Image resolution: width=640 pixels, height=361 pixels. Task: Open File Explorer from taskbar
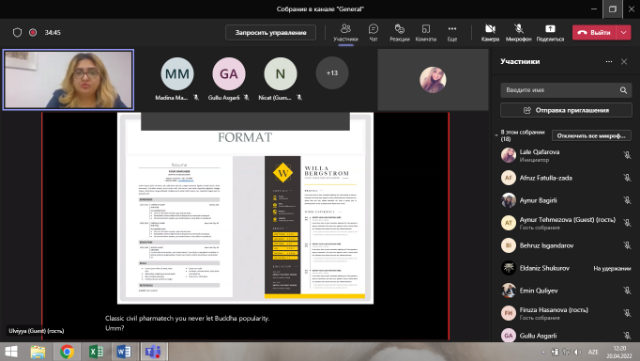[x=38, y=352]
